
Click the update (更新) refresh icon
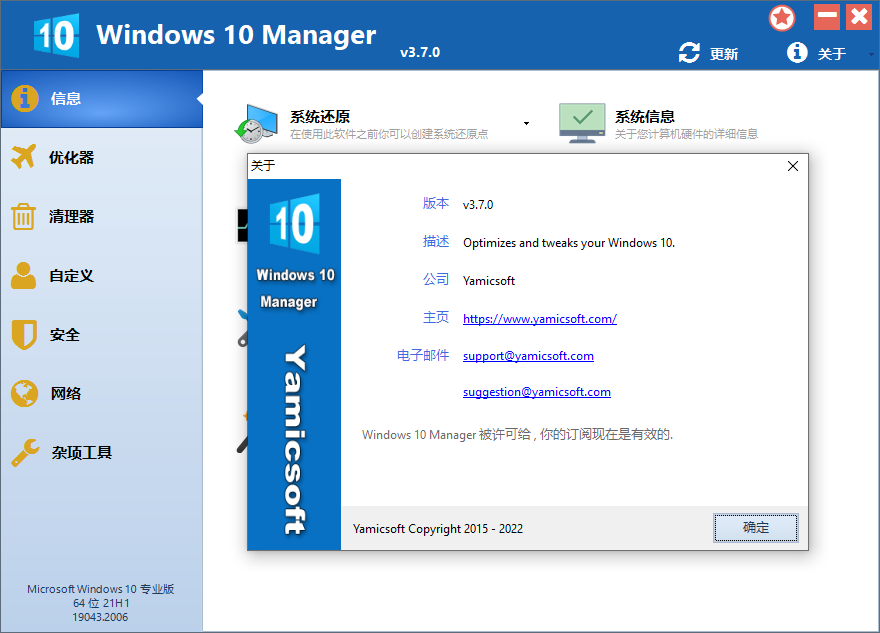click(688, 53)
